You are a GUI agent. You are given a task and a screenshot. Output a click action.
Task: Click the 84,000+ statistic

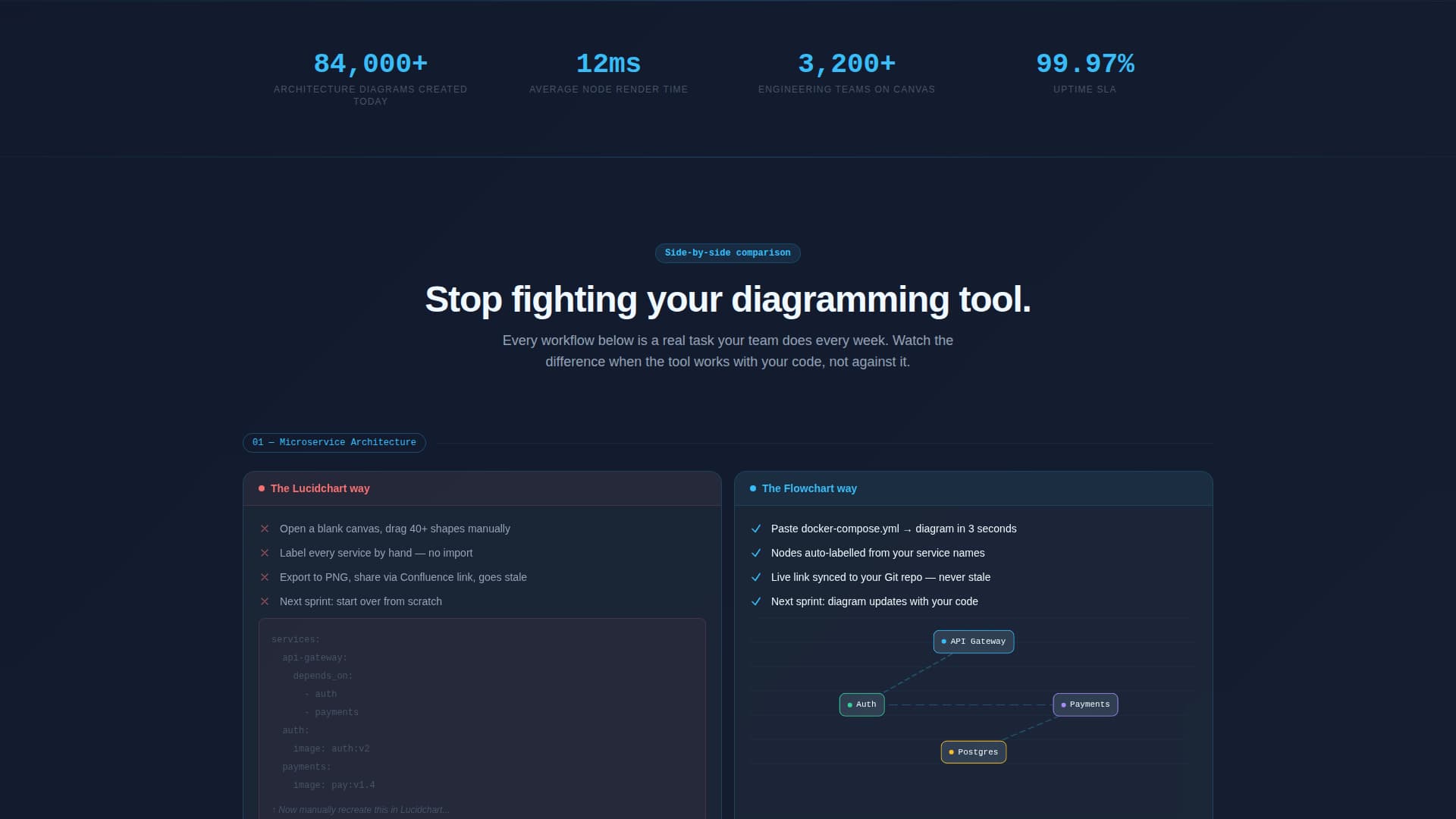(x=370, y=64)
